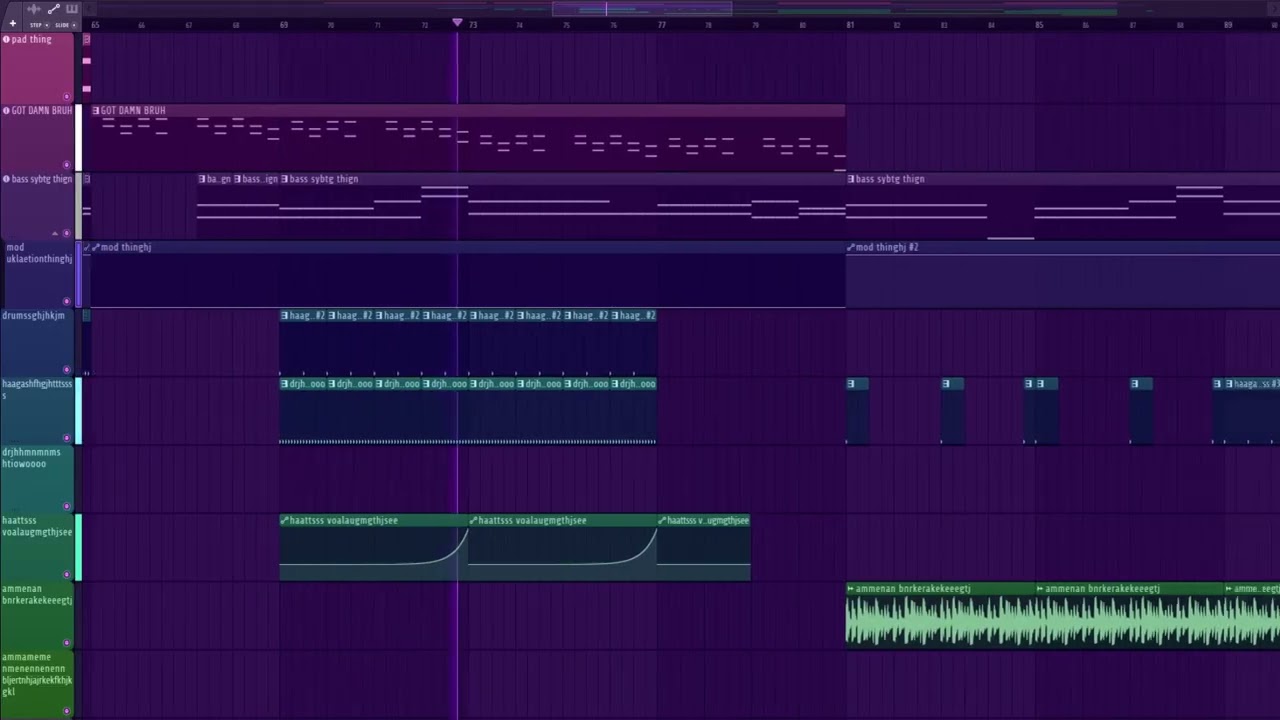Open the mod thinghj #2 clip menu
This screenshot has width=1280, height=720.
(x=852, y=247)
